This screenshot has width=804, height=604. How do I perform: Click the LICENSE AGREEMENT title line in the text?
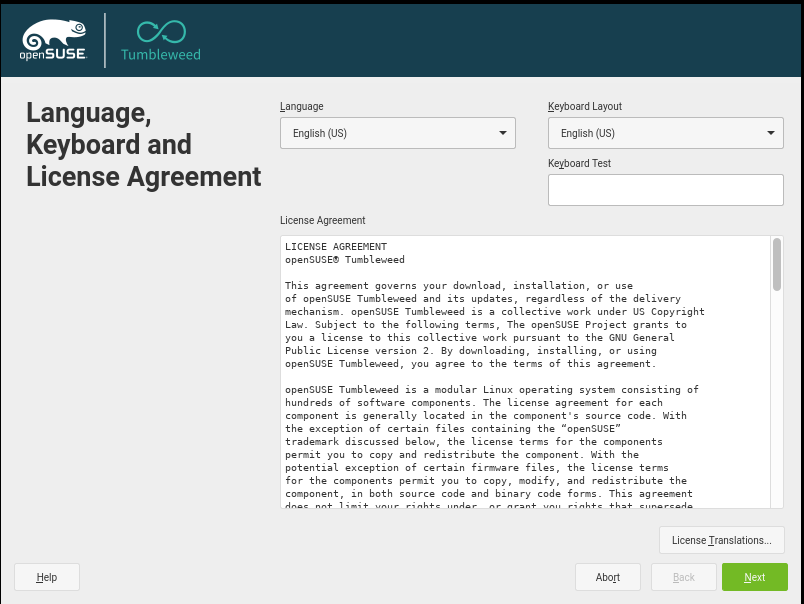(x=335, y=246)
